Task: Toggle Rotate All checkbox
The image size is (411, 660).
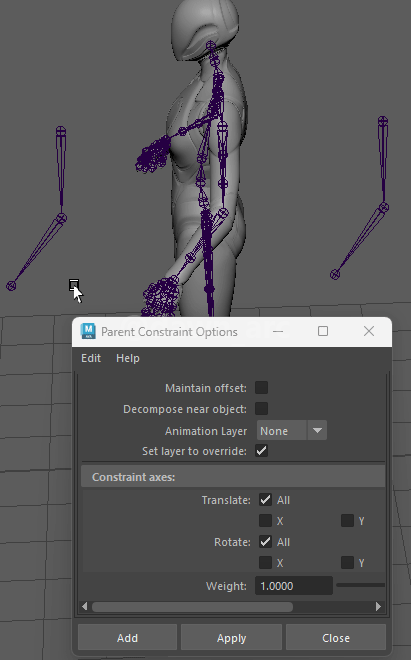Action: click(265, 542)
